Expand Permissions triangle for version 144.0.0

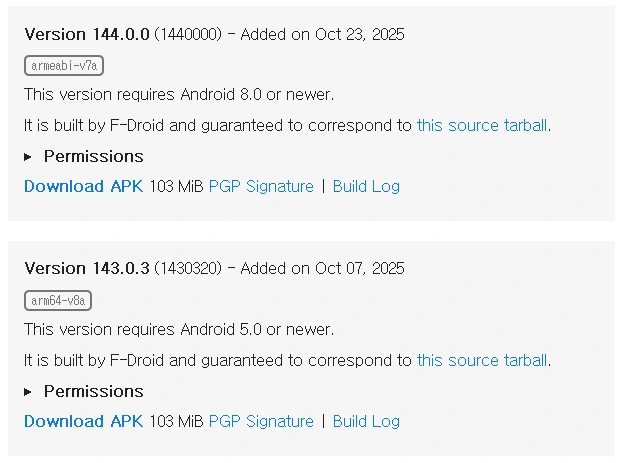click(x=28, y=157)
